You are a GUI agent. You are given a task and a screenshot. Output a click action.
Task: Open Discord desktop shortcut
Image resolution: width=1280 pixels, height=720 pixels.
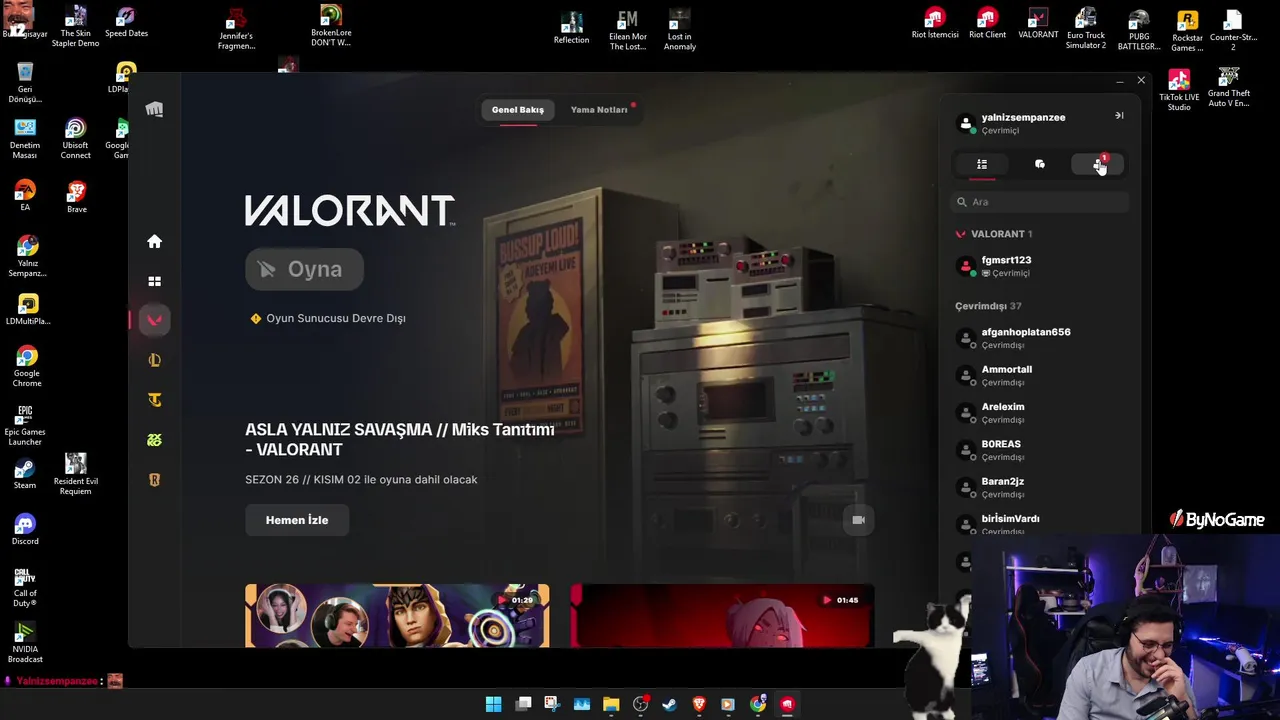click(25, 529)
